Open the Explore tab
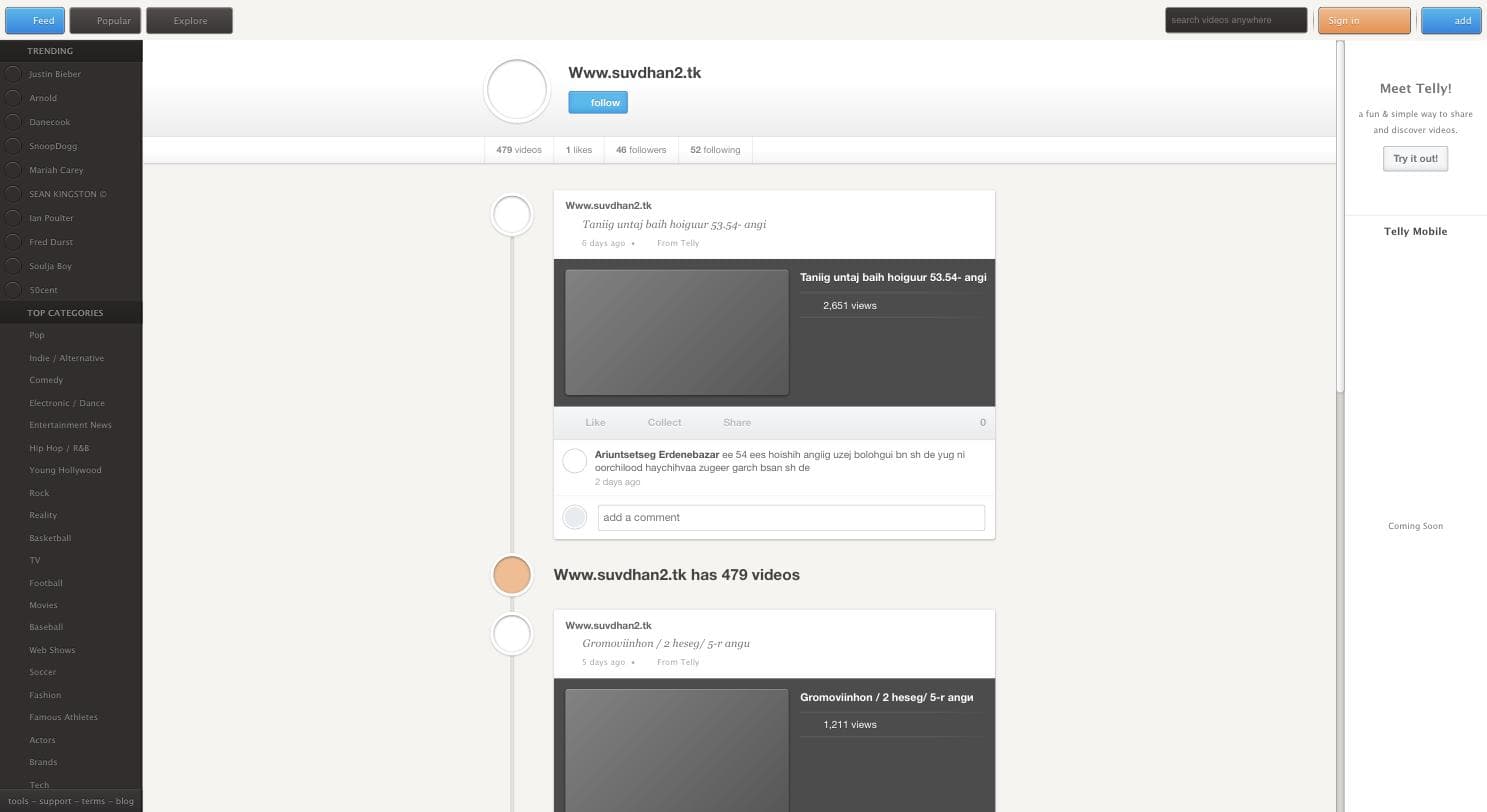Screen dimensions: 1487x812 point(189,20)
